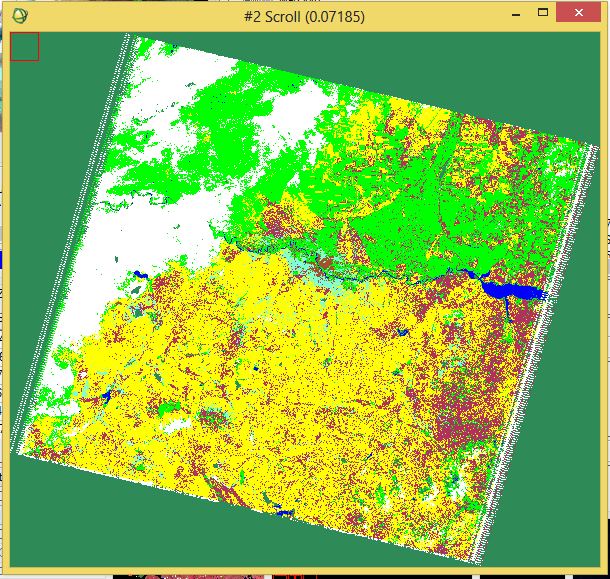Maximize the #2 Scroll window
610x579 pixels.
[x=543, y=12]
